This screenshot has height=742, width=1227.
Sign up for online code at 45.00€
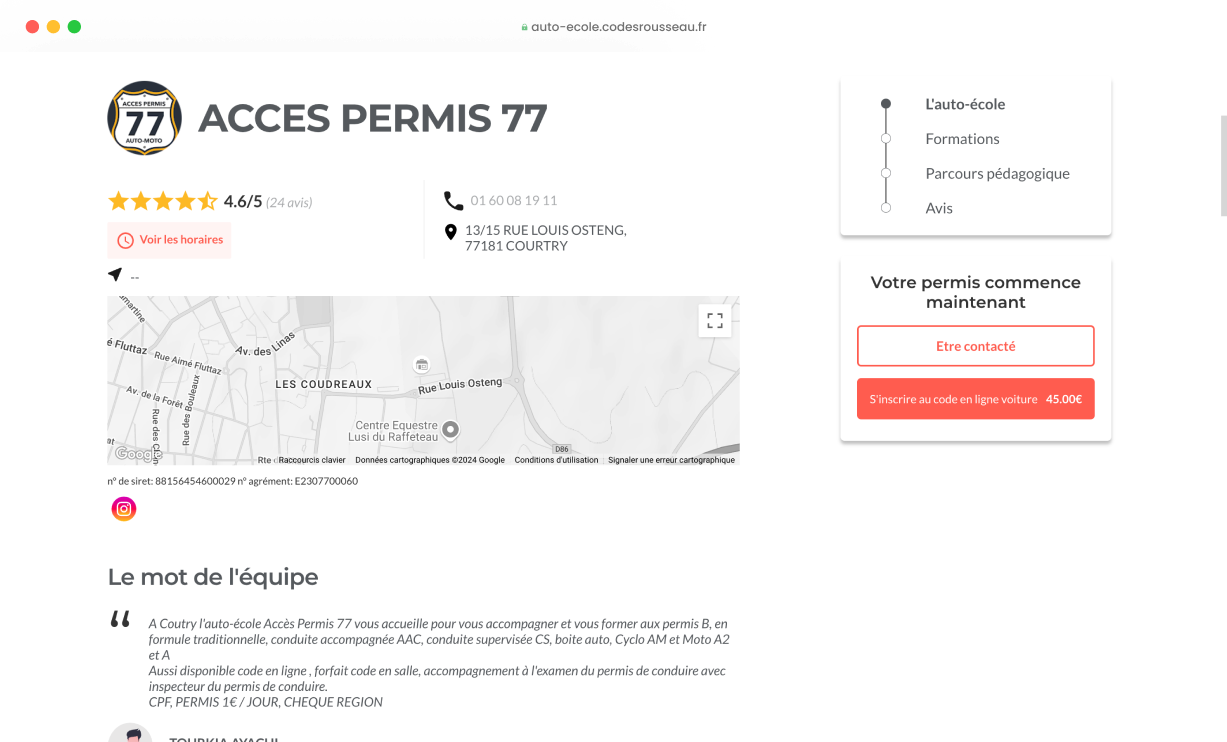coord(975,399)
